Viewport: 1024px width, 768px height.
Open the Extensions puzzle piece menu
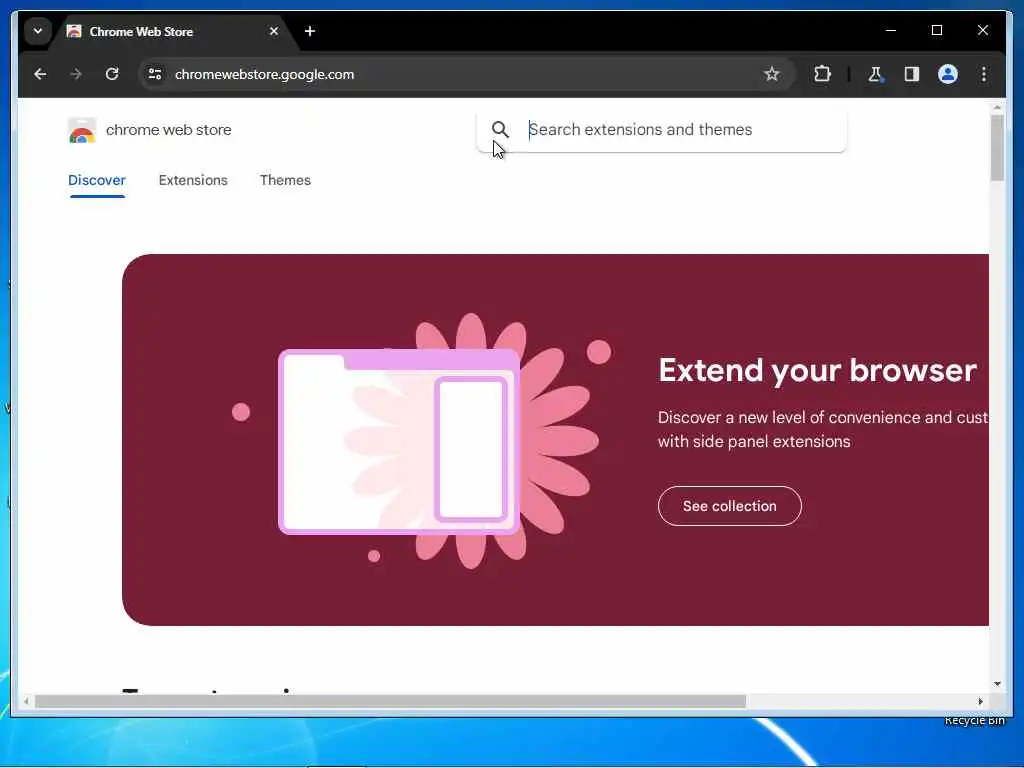[822, 74]
